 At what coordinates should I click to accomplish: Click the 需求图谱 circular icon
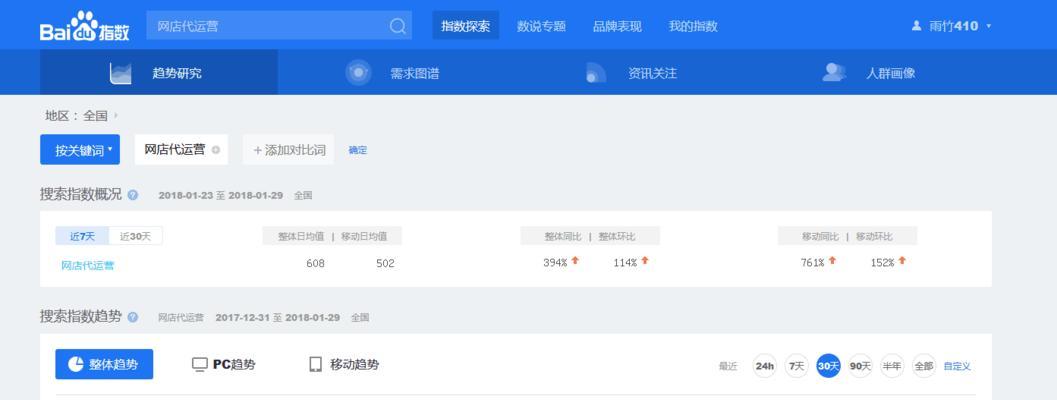[359, 72]
